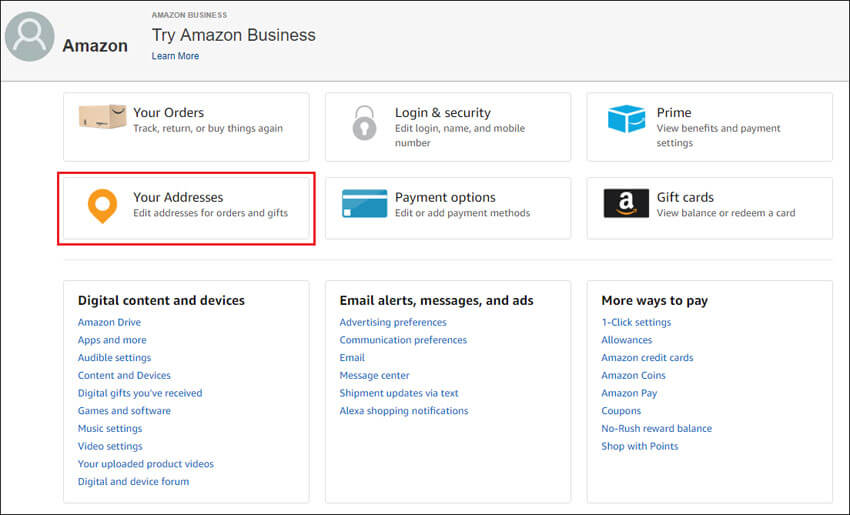The width and height of the screenshot is (850, 515).
Task: Open Shipment updates via text
Action: pyautogui.click(x=398, y=393)
